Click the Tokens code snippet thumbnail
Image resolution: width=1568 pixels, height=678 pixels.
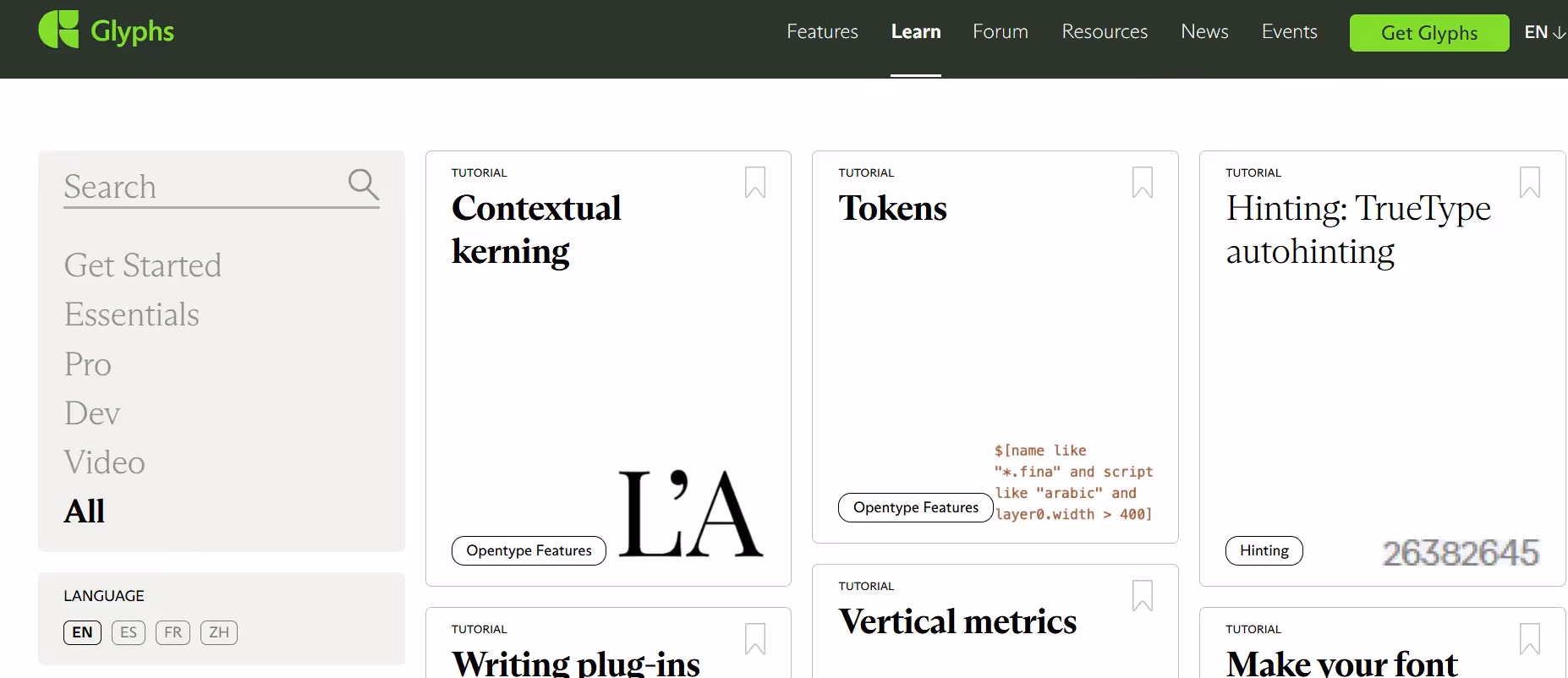pos(1074,482)
